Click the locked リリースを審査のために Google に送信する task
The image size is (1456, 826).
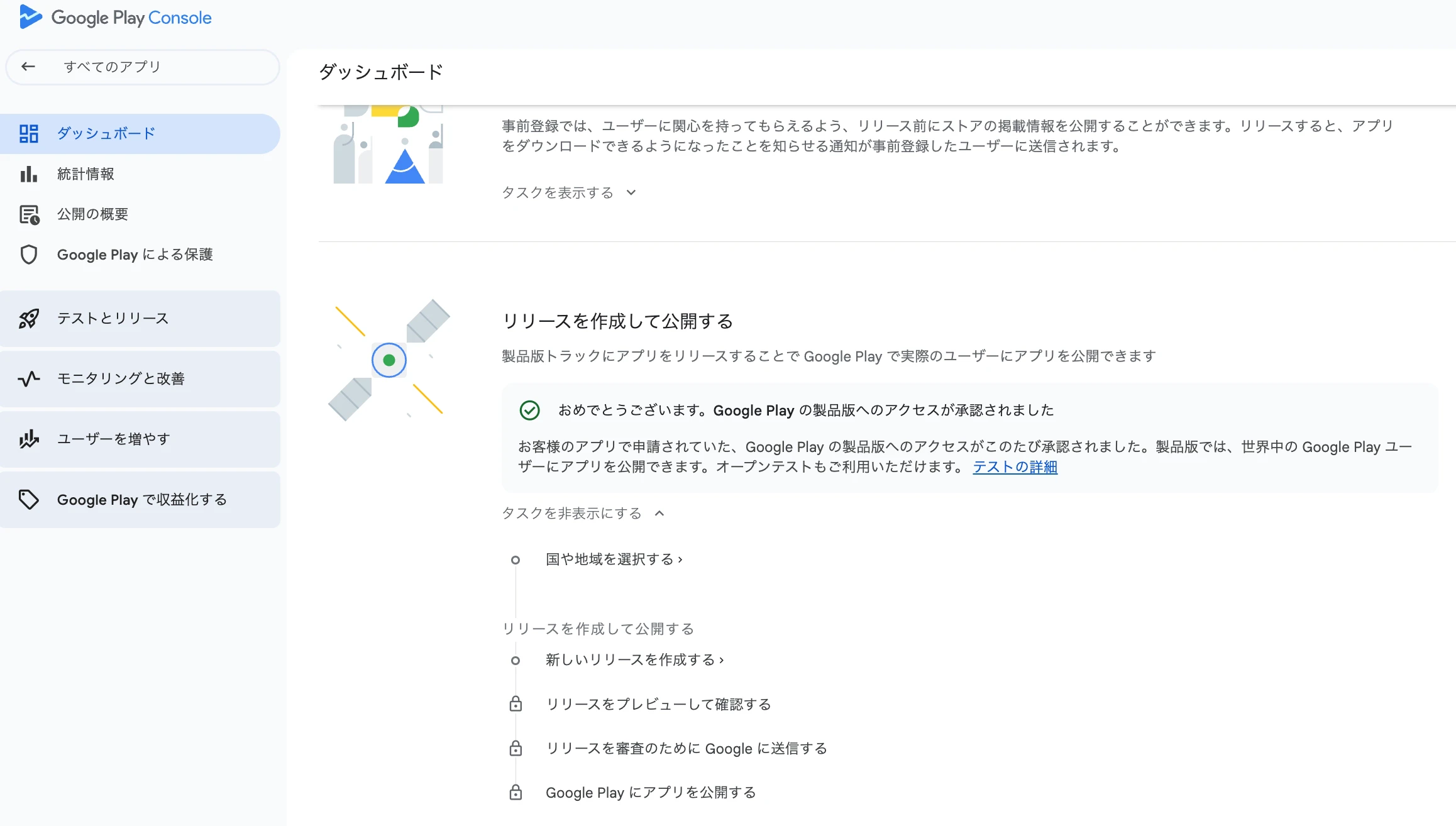pos(687,748)
